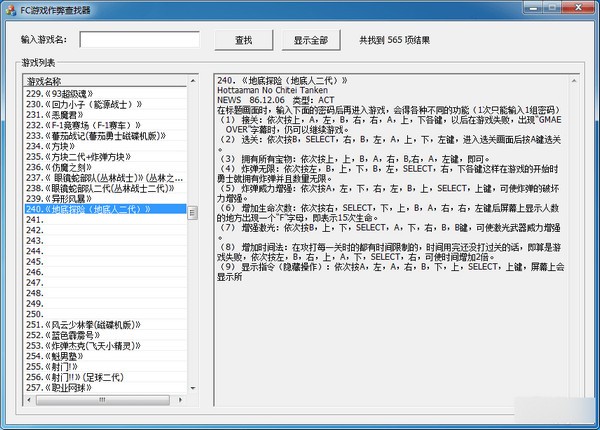Maximize the FC游戏作弊查找器 window
Viewport: 600px width, 430px height.
click(x=553, y=8)
